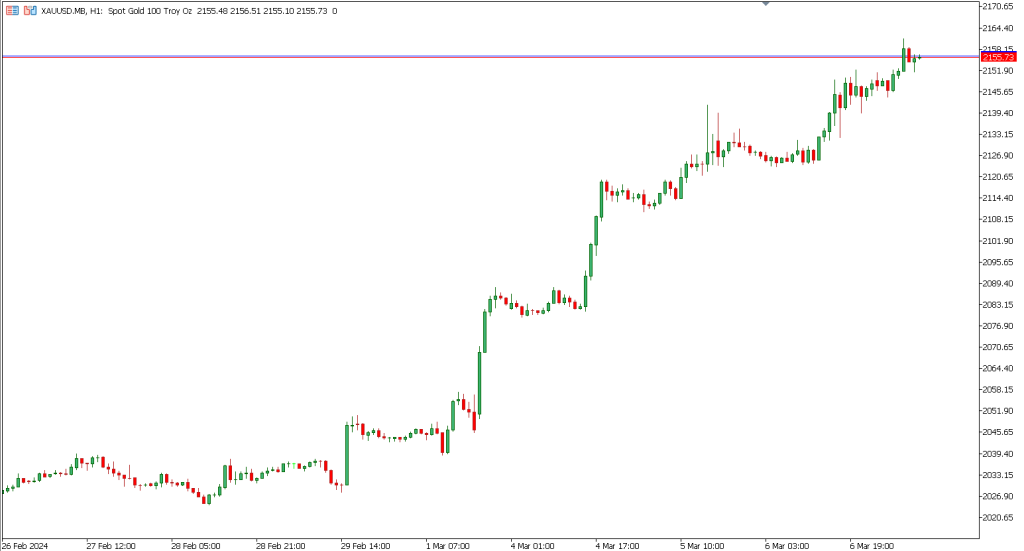This screenshot has height=551, width=1024.
Task: Click the 2051.90 price axis label
Action: click(x=998, y=411)
